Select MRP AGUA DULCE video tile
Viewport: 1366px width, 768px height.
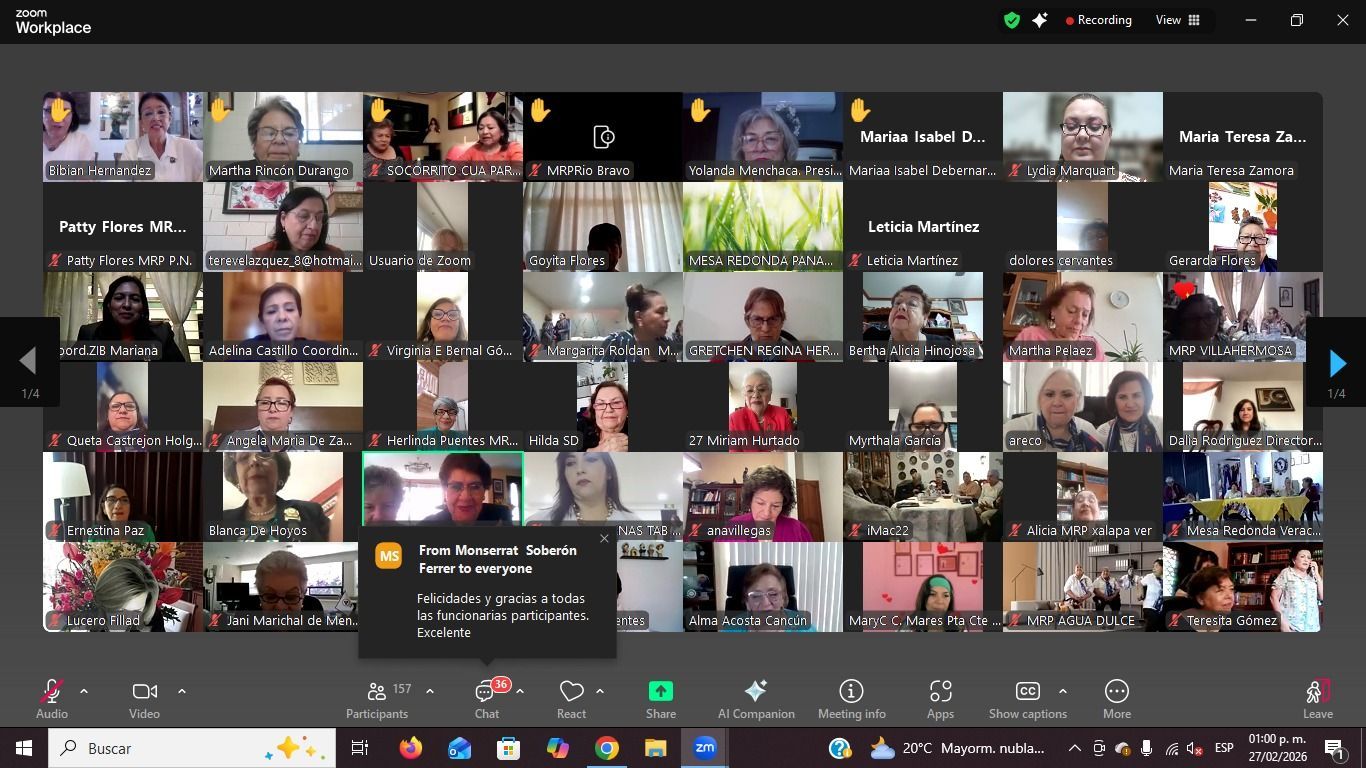coord(1083,587)
